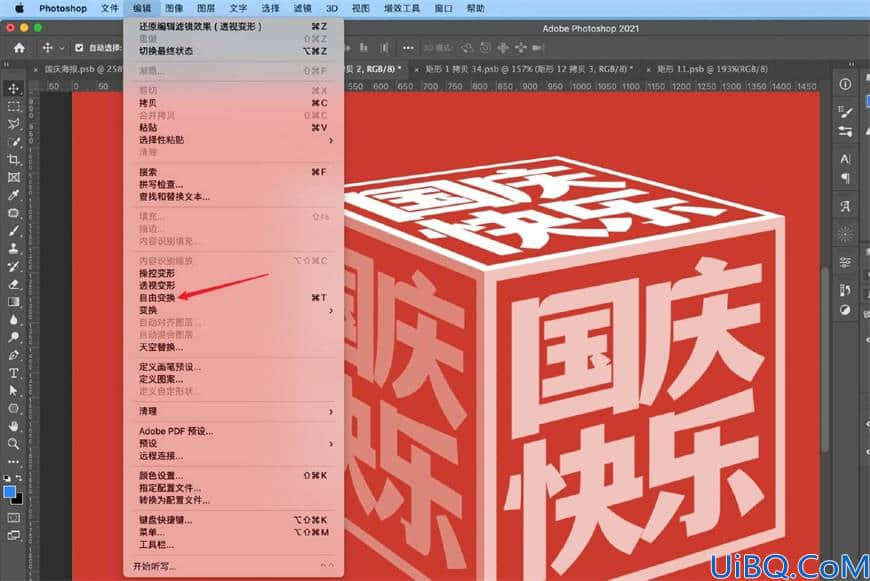Select the Frame tool
This screenshot has height=581, width=870.
13,178
